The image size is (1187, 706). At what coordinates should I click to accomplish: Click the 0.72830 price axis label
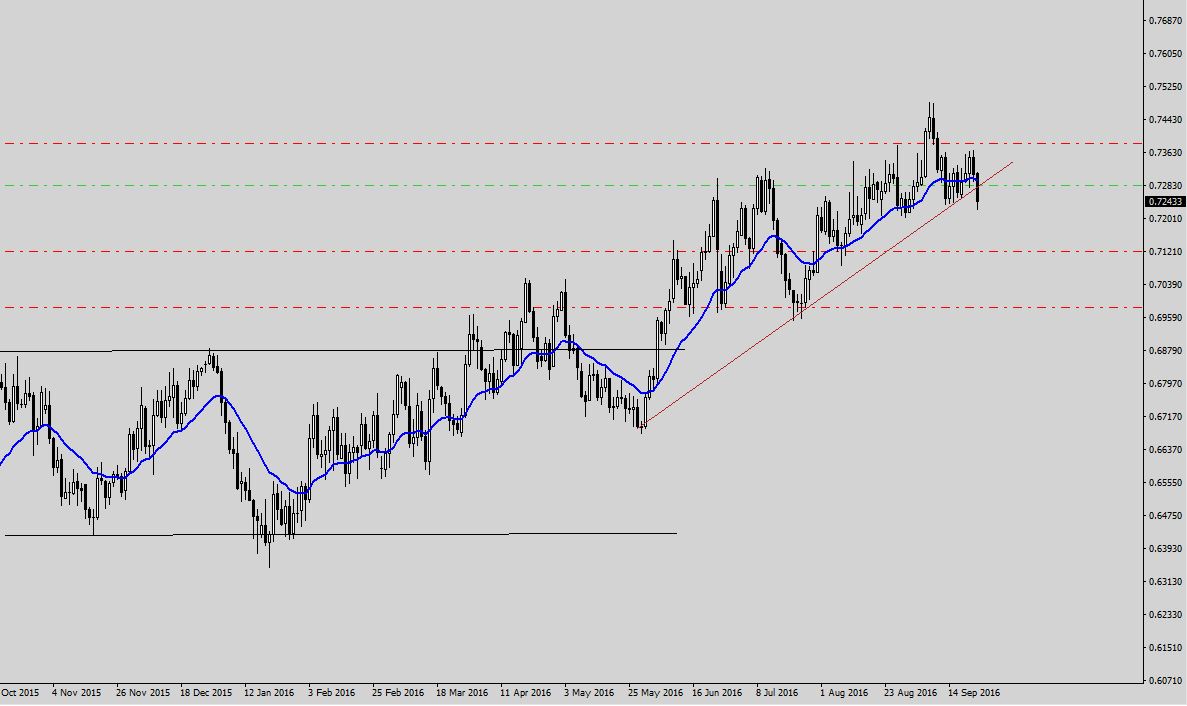pos(1166,185)
